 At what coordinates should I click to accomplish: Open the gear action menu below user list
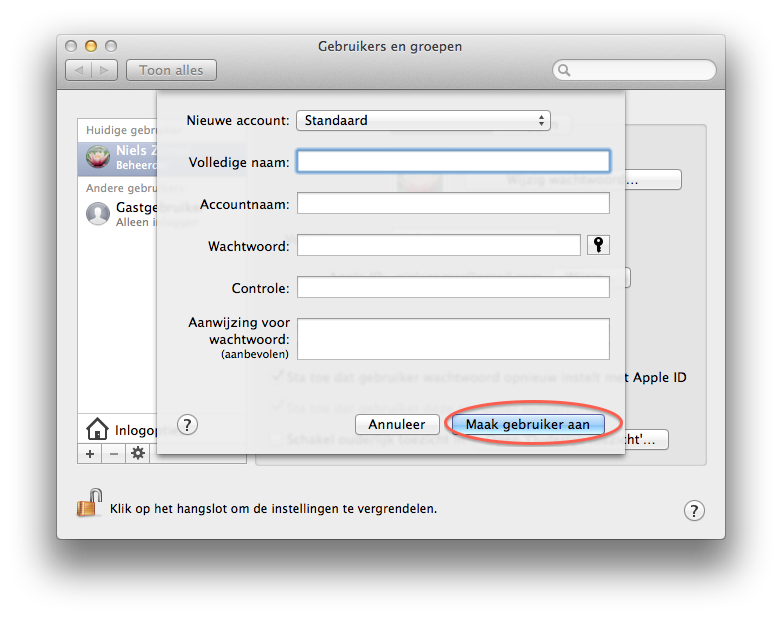pyautogui.click(x=138, y=453)
